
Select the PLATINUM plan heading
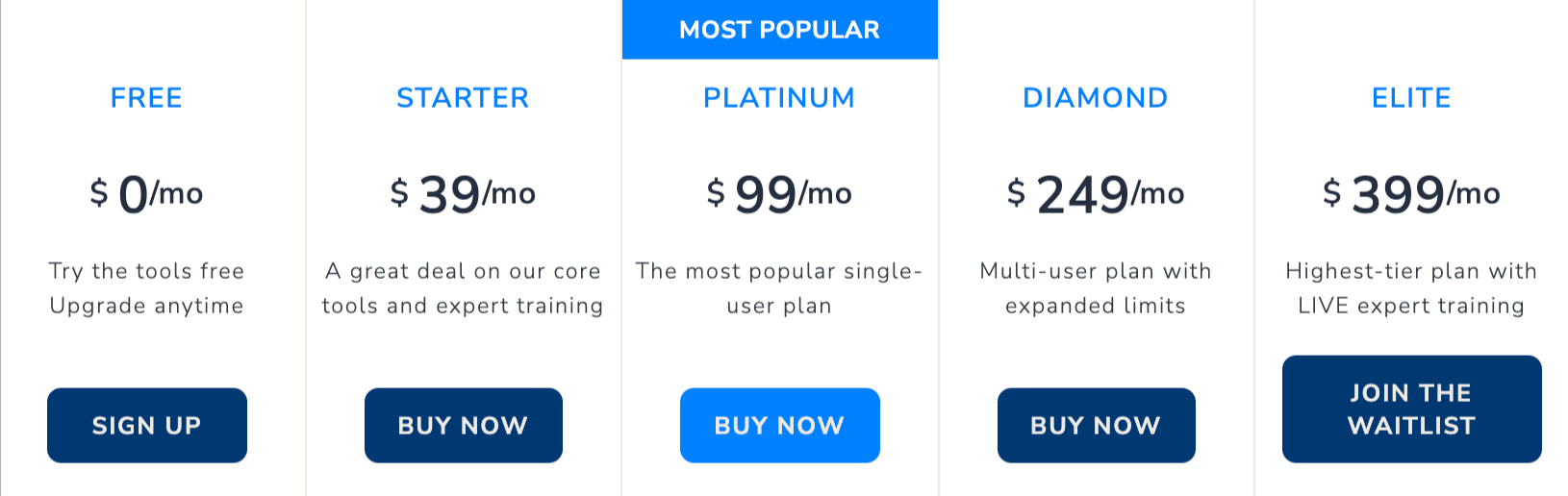tap(779, 98)
